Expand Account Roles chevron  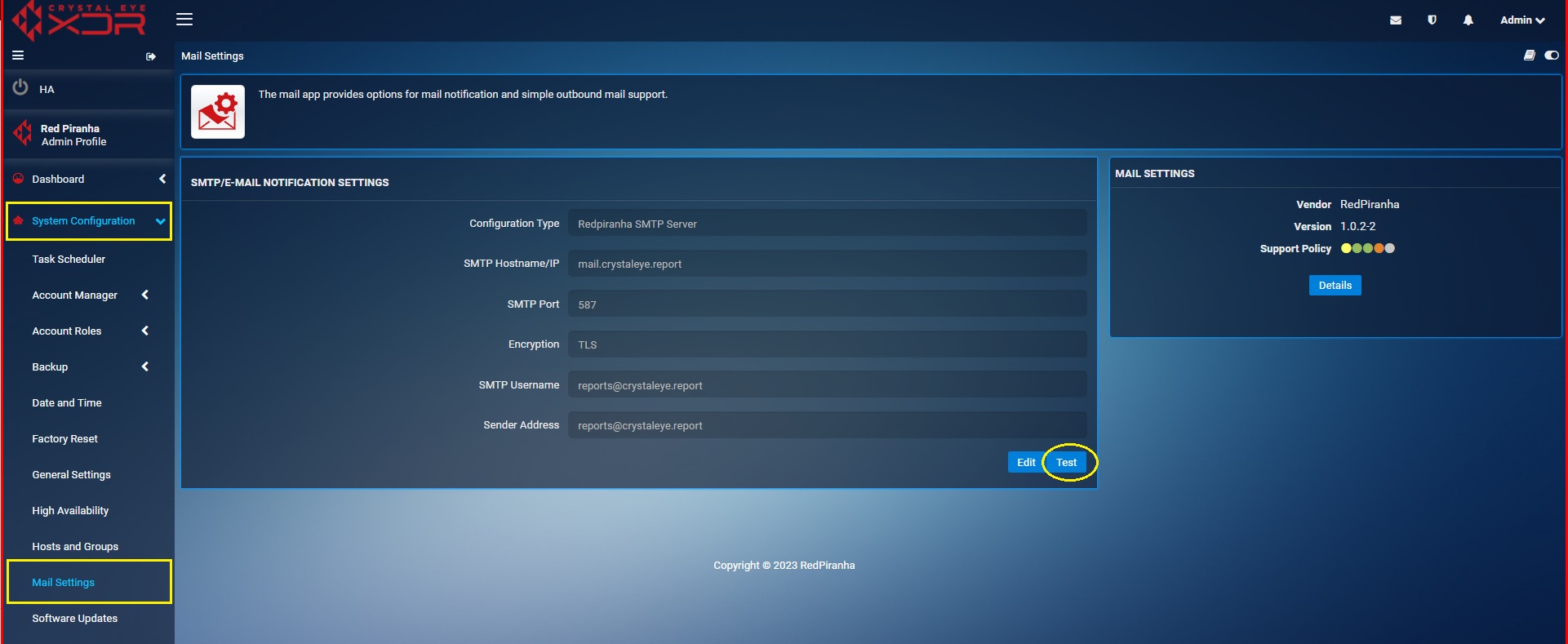tap(145, 331)
